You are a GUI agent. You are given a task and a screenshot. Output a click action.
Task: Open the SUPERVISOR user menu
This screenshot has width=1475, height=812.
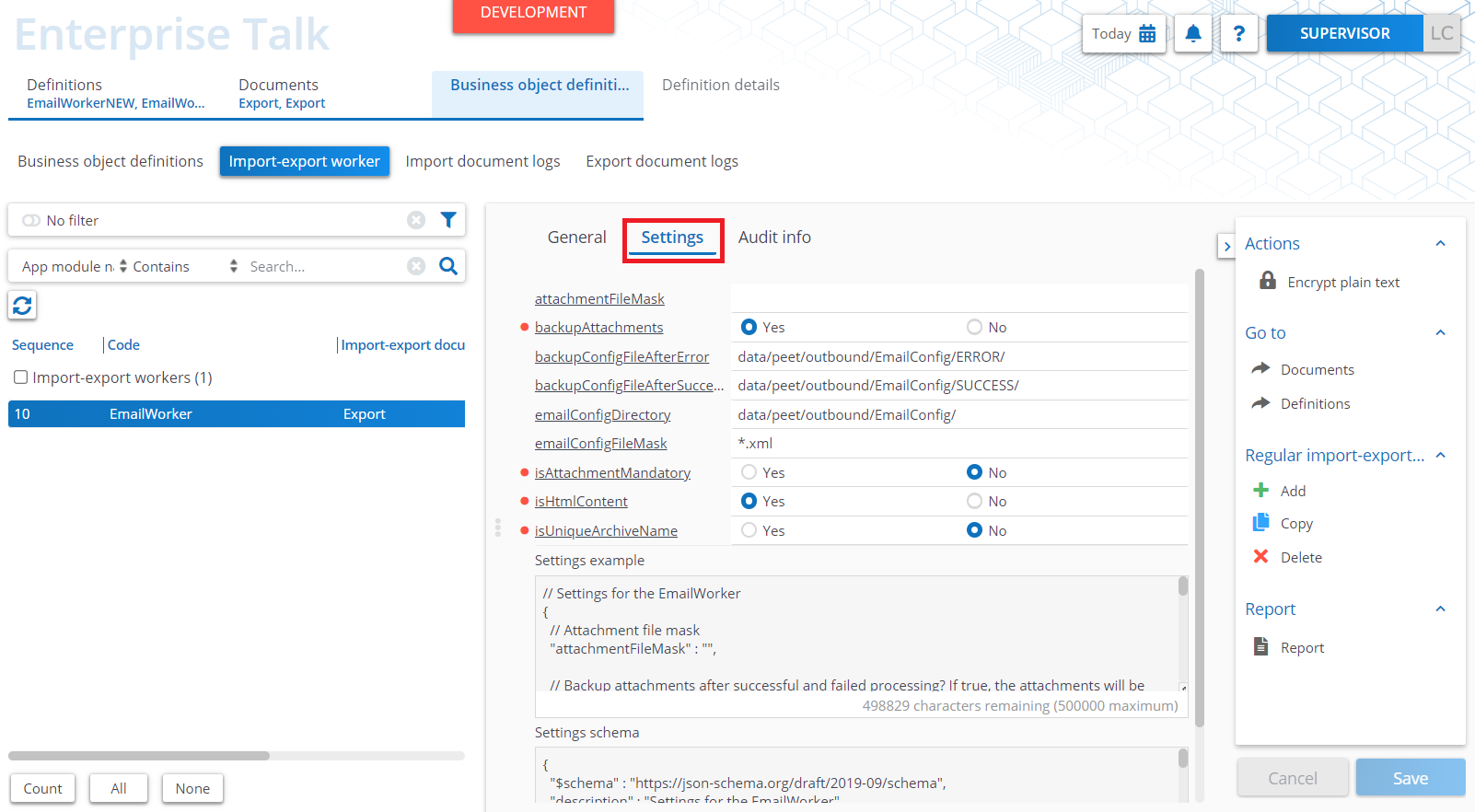point(1344,33)
